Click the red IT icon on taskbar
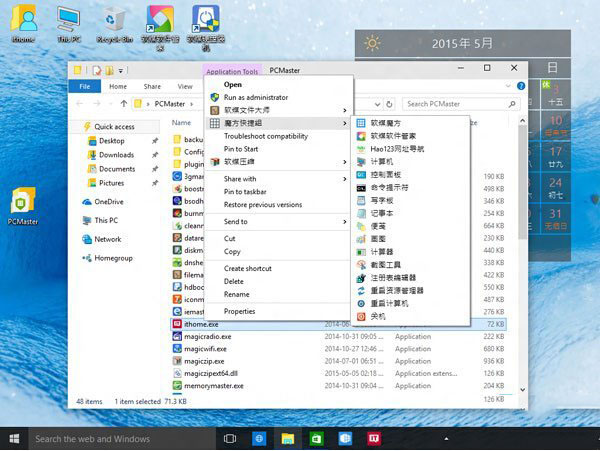 pos(374,439)
